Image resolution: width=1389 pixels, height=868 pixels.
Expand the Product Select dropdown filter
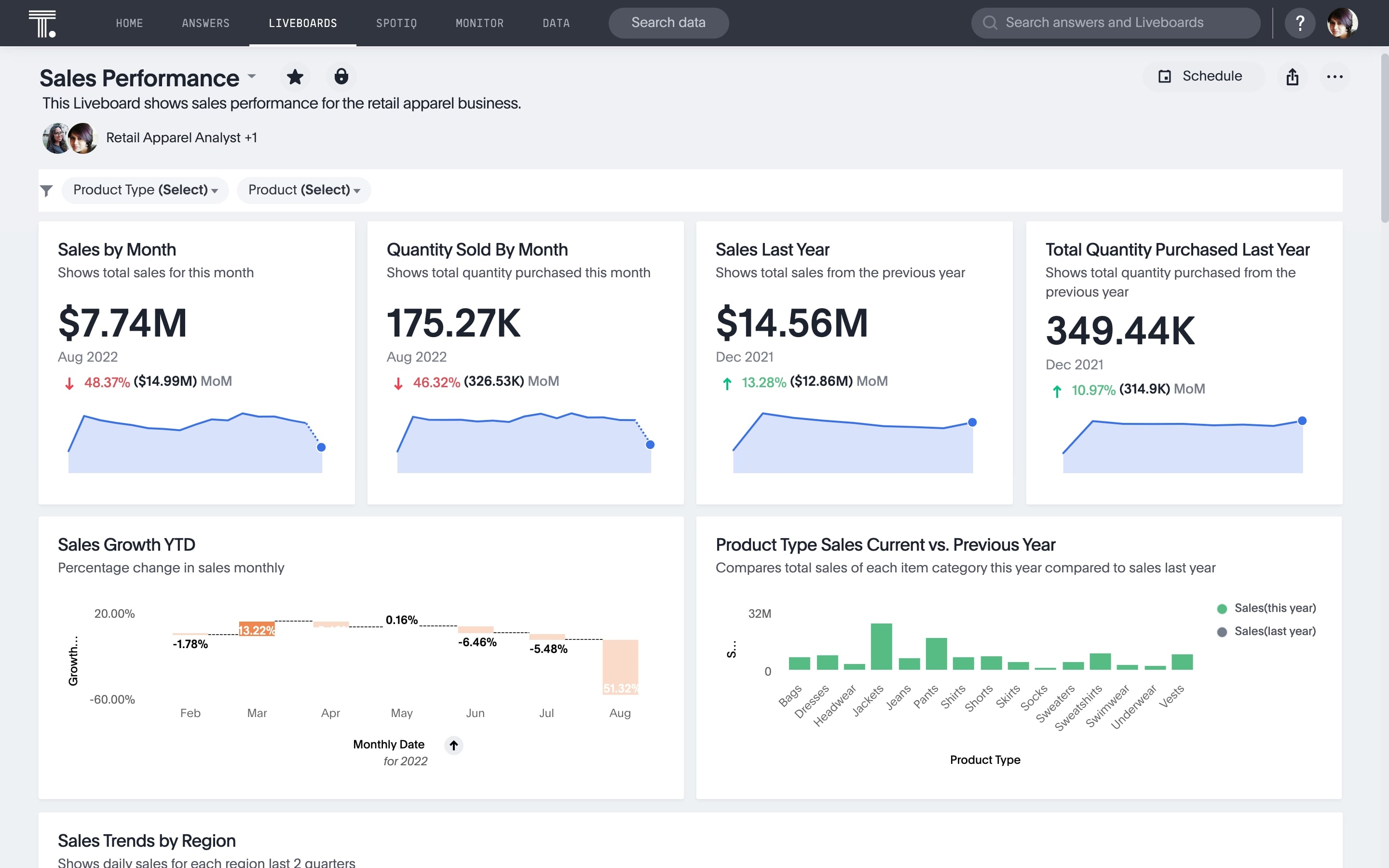click(x=303, y=189)
